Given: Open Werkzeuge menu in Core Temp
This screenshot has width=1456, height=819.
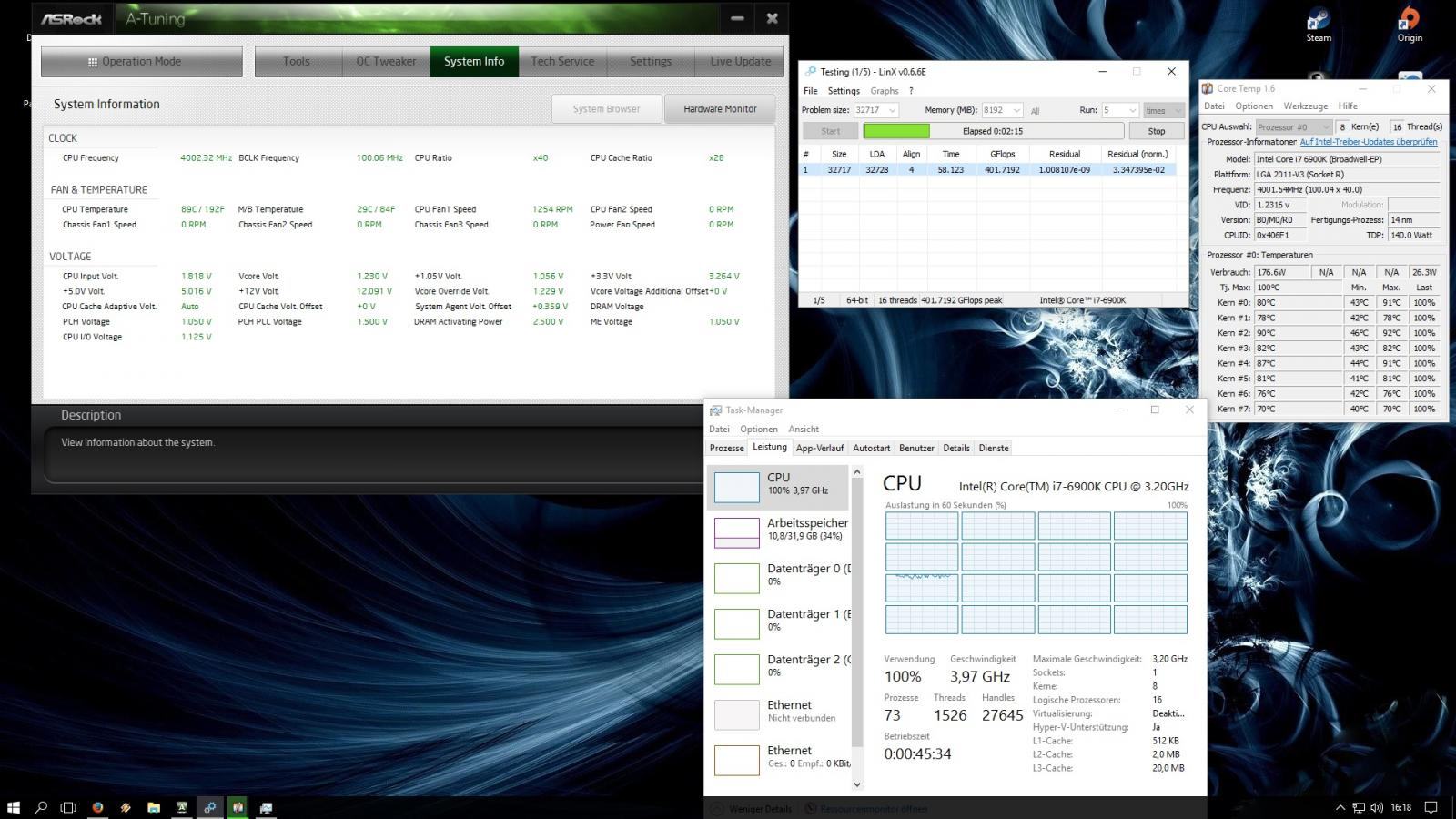Looking at the screenshot, I should pyautogui.click(x=1306, y=106).
